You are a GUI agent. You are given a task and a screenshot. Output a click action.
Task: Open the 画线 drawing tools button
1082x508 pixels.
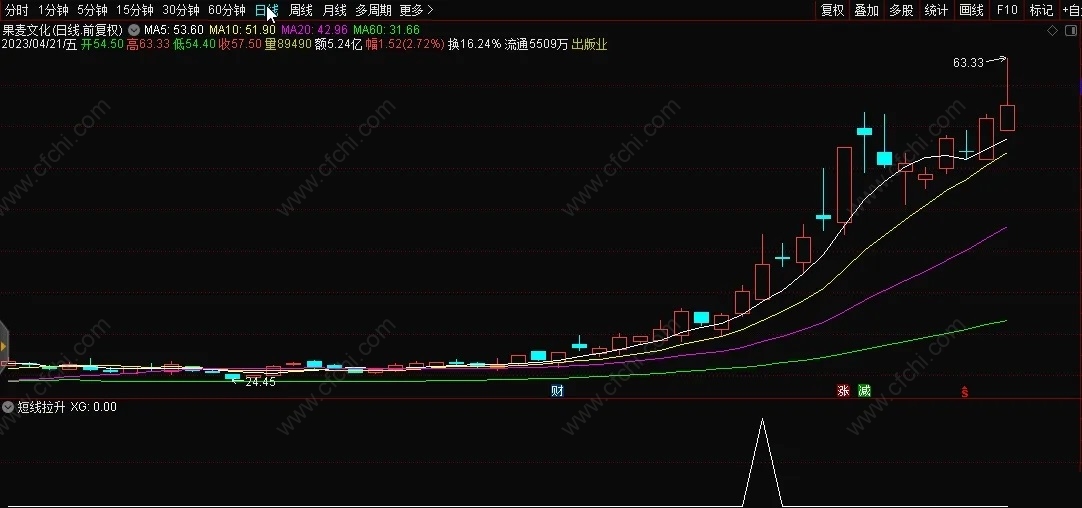(x=971, y=10)
